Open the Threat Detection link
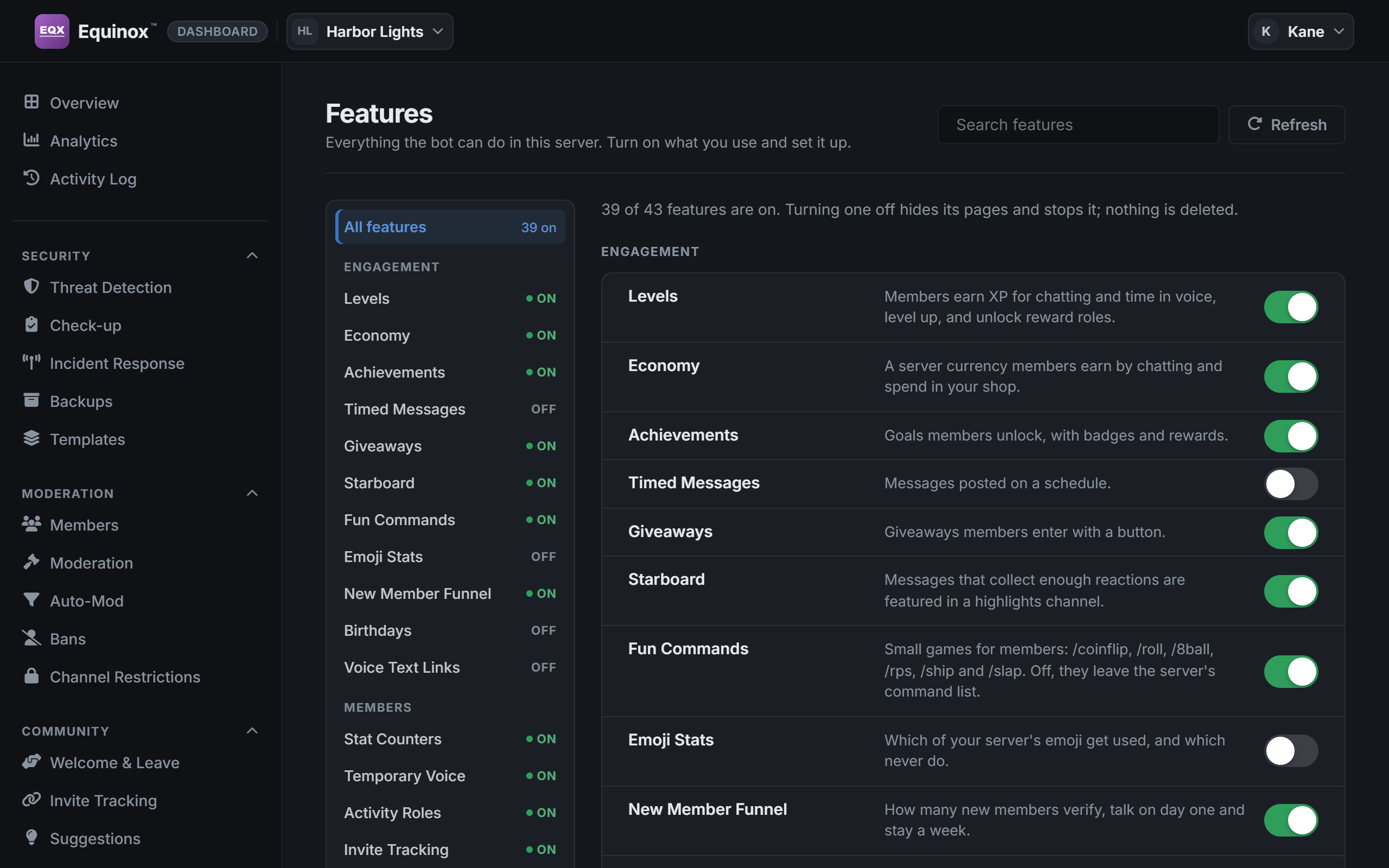 pyautogui.click(x=141, y=287)
